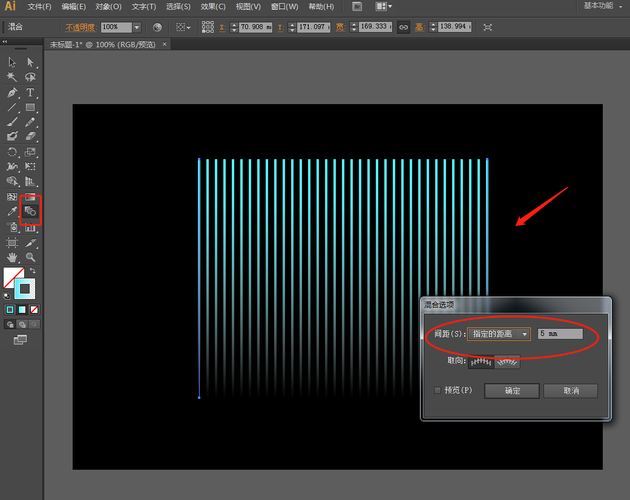Viewport: 630px width, 500px height.
Task: Select the Shape Builder tool
Action: [12, 181]
